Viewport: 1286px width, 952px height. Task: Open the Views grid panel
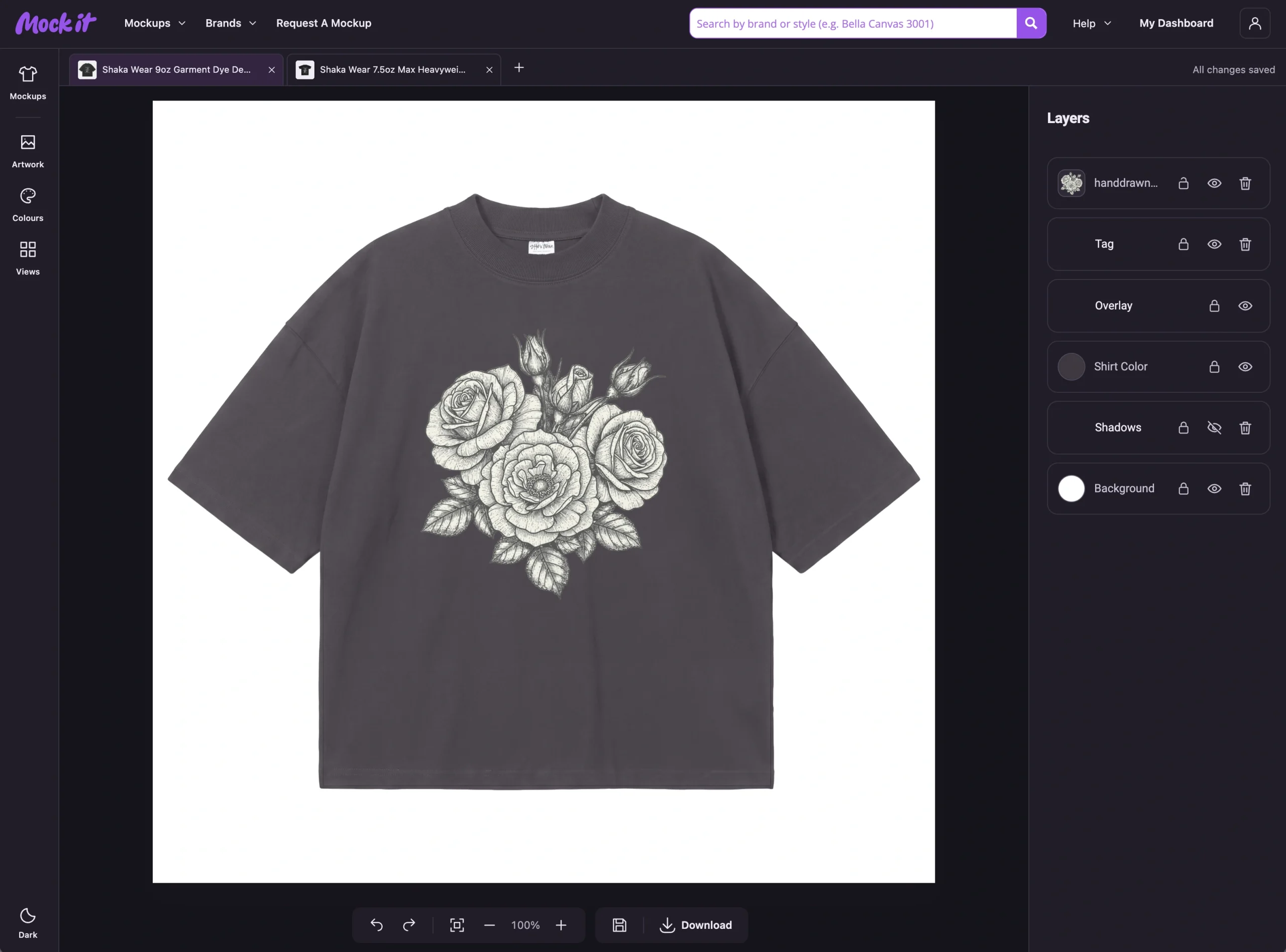click(28, 258)
